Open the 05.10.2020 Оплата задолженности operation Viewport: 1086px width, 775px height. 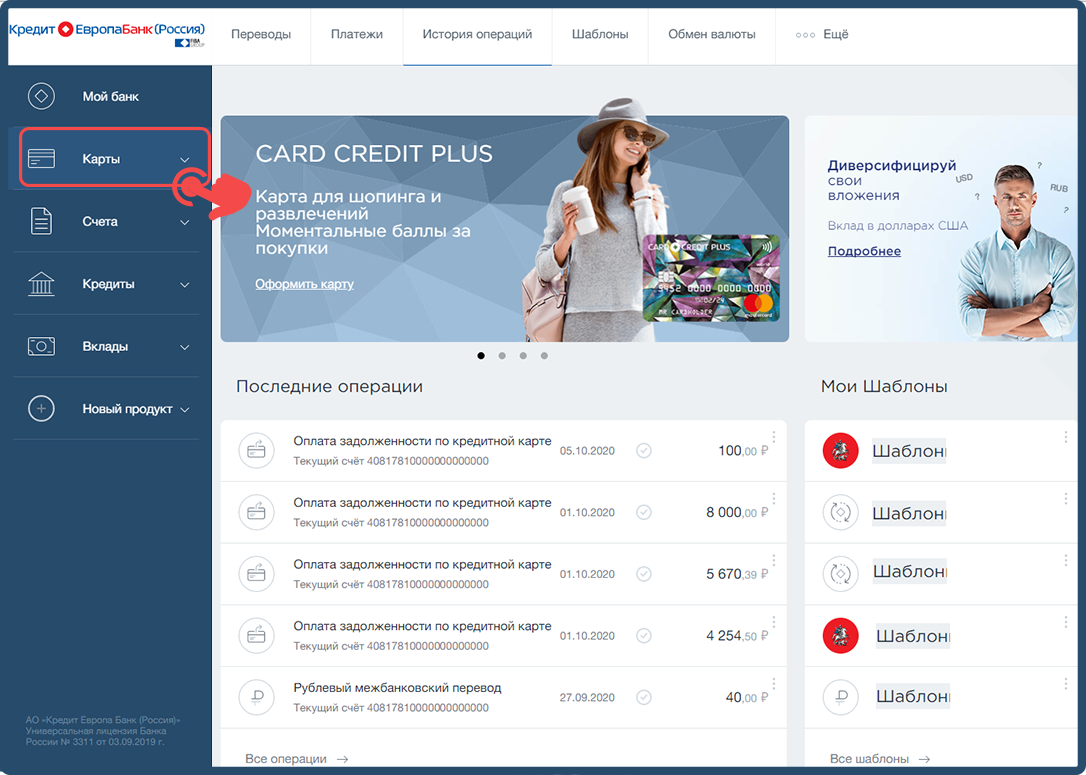504,451
